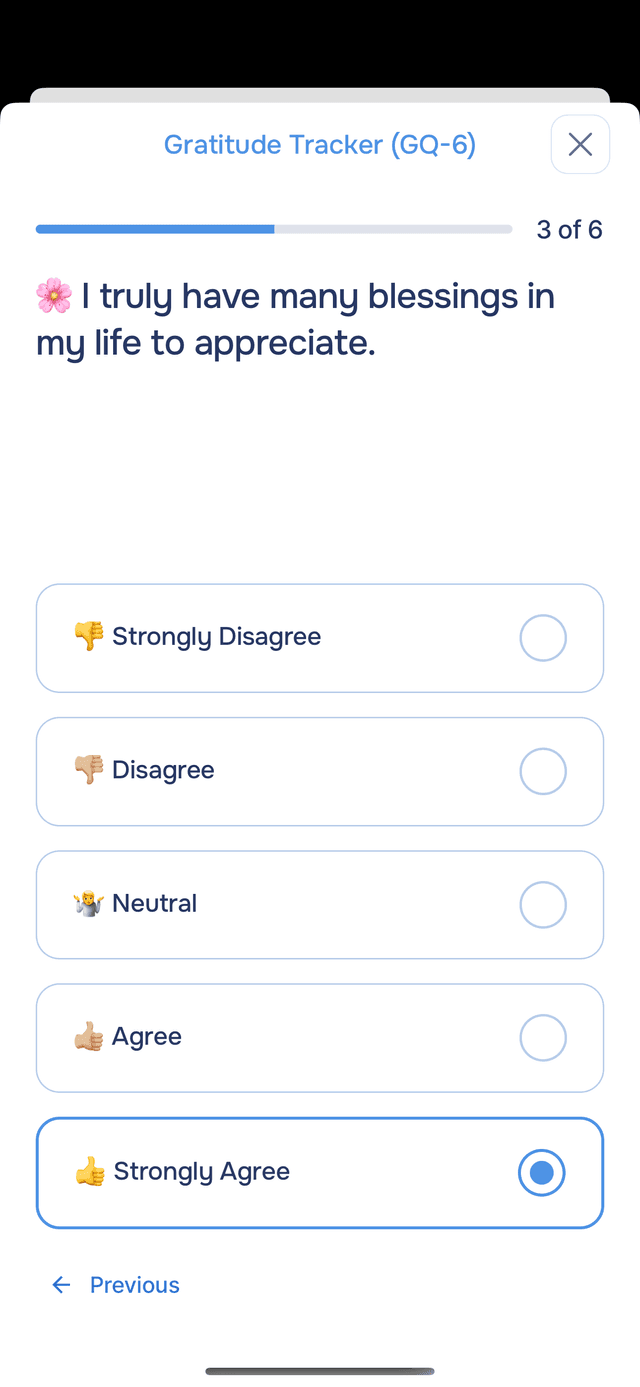Click the Gratitude Tracker (GQ-6) title
Image resolution: width=640 pixels, height=1387 pixels.
[320, 145]
